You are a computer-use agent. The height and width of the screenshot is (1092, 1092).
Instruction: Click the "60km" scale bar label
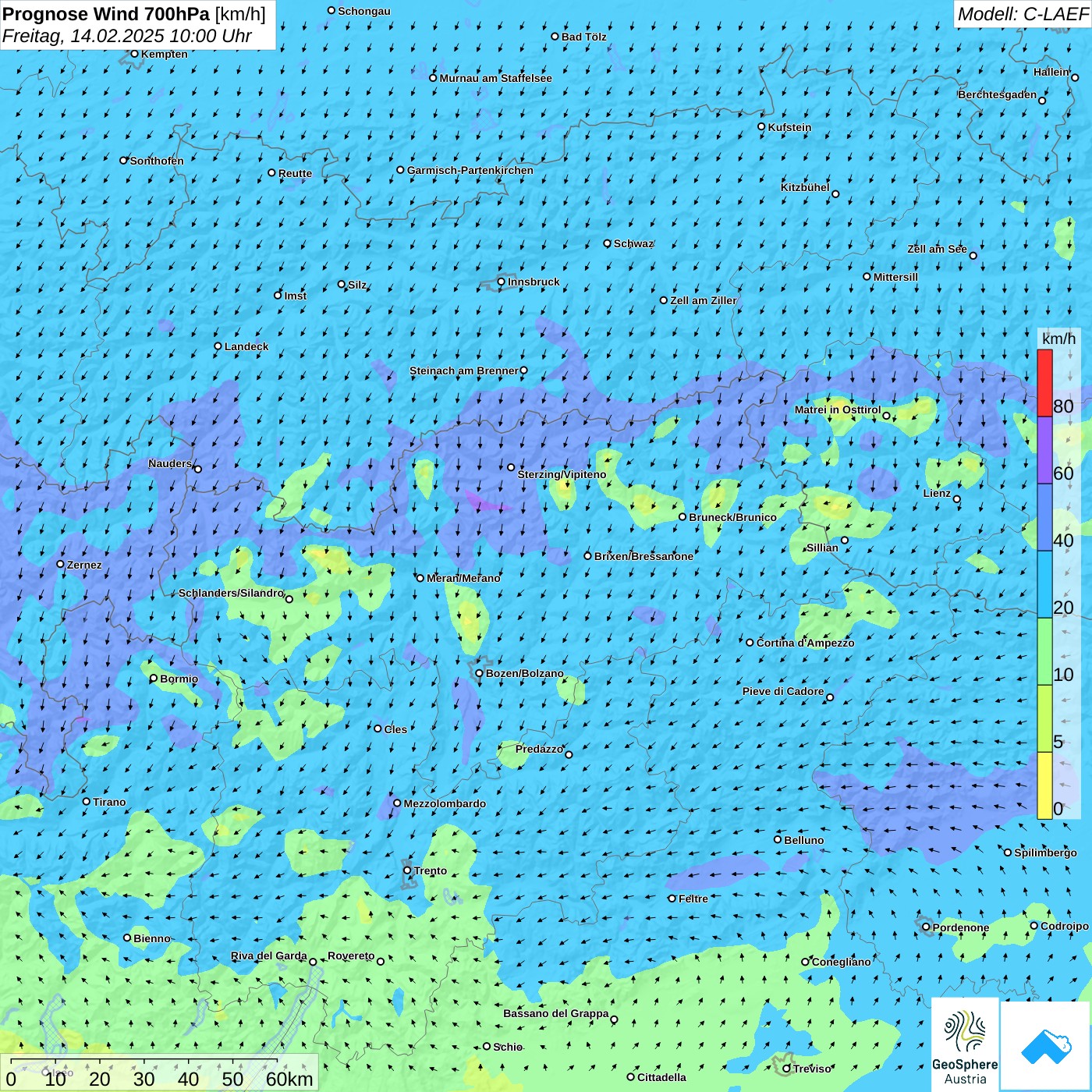(289, 1079)
